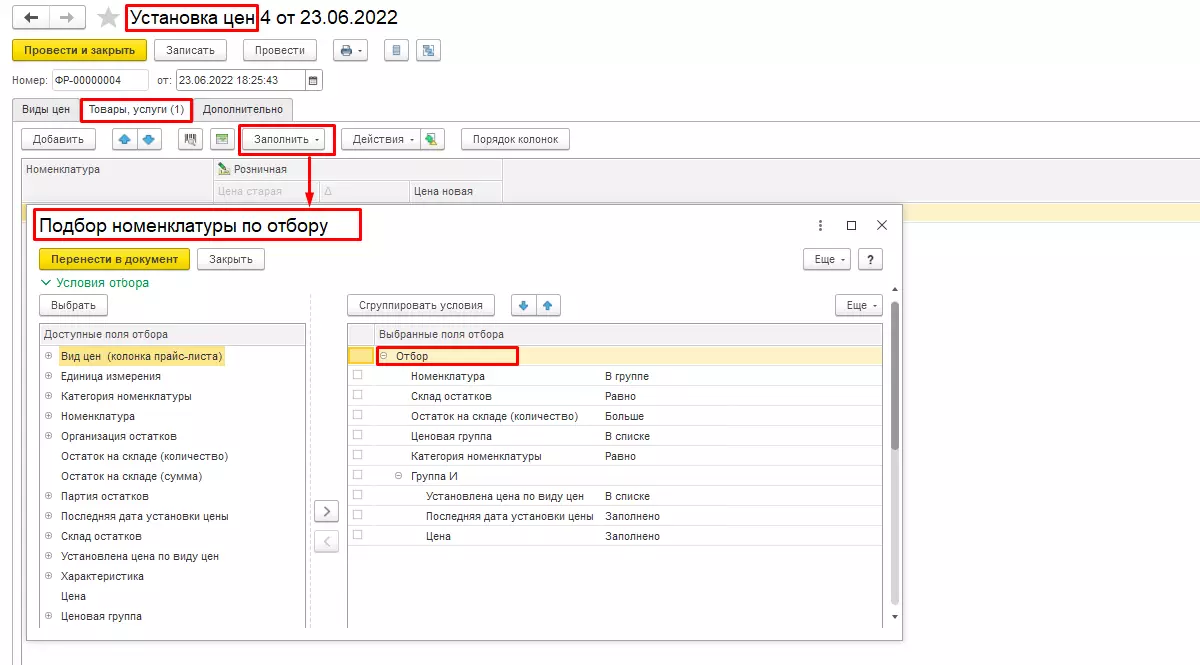Maximize the Подбор номенклатуры dialog
This screenshot has width=1200, height=665.
(x=852, y=226)
